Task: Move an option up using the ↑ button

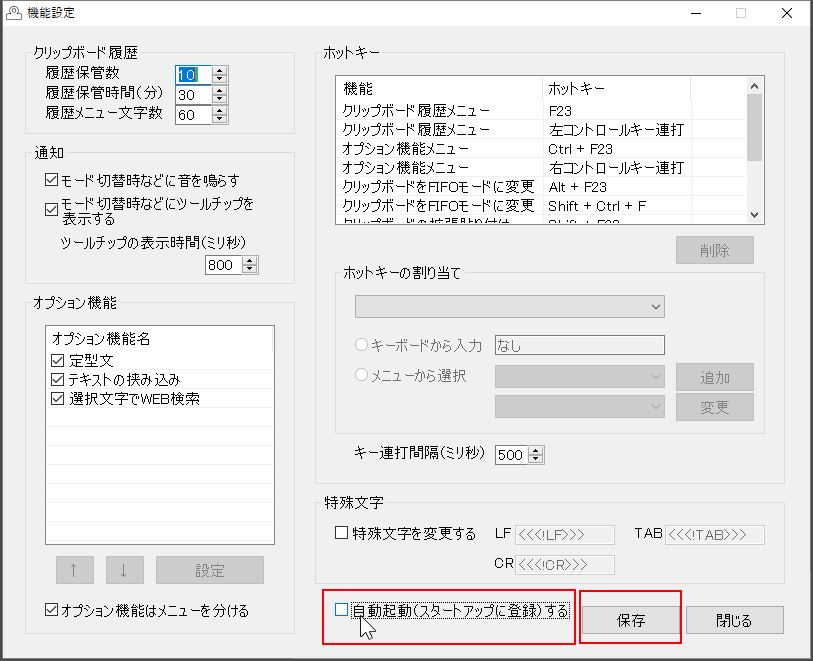Action: coord(74,570)
